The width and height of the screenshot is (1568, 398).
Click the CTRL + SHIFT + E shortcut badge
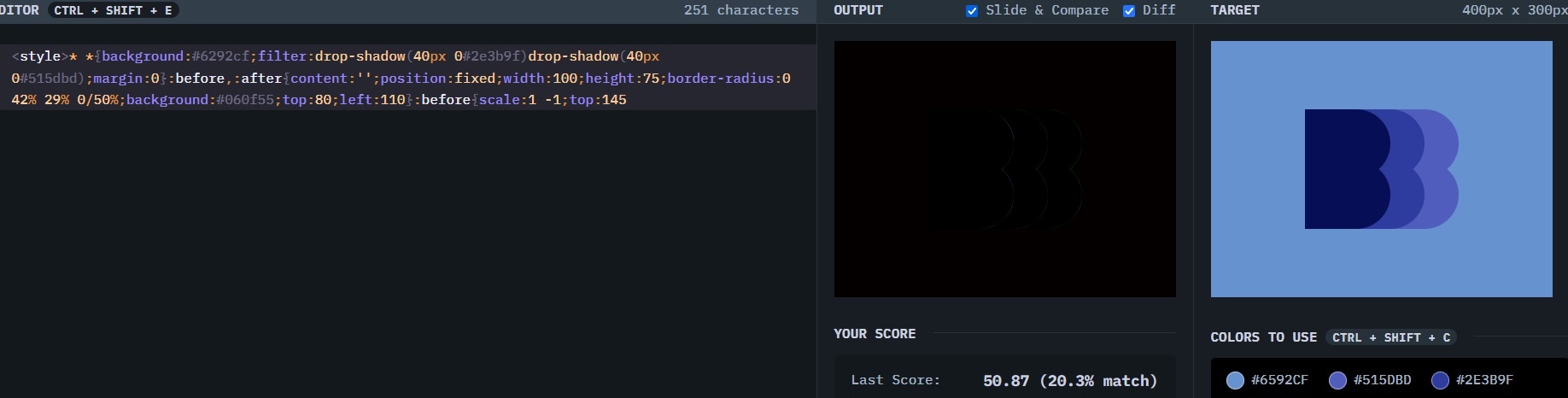tap(113, 10)
